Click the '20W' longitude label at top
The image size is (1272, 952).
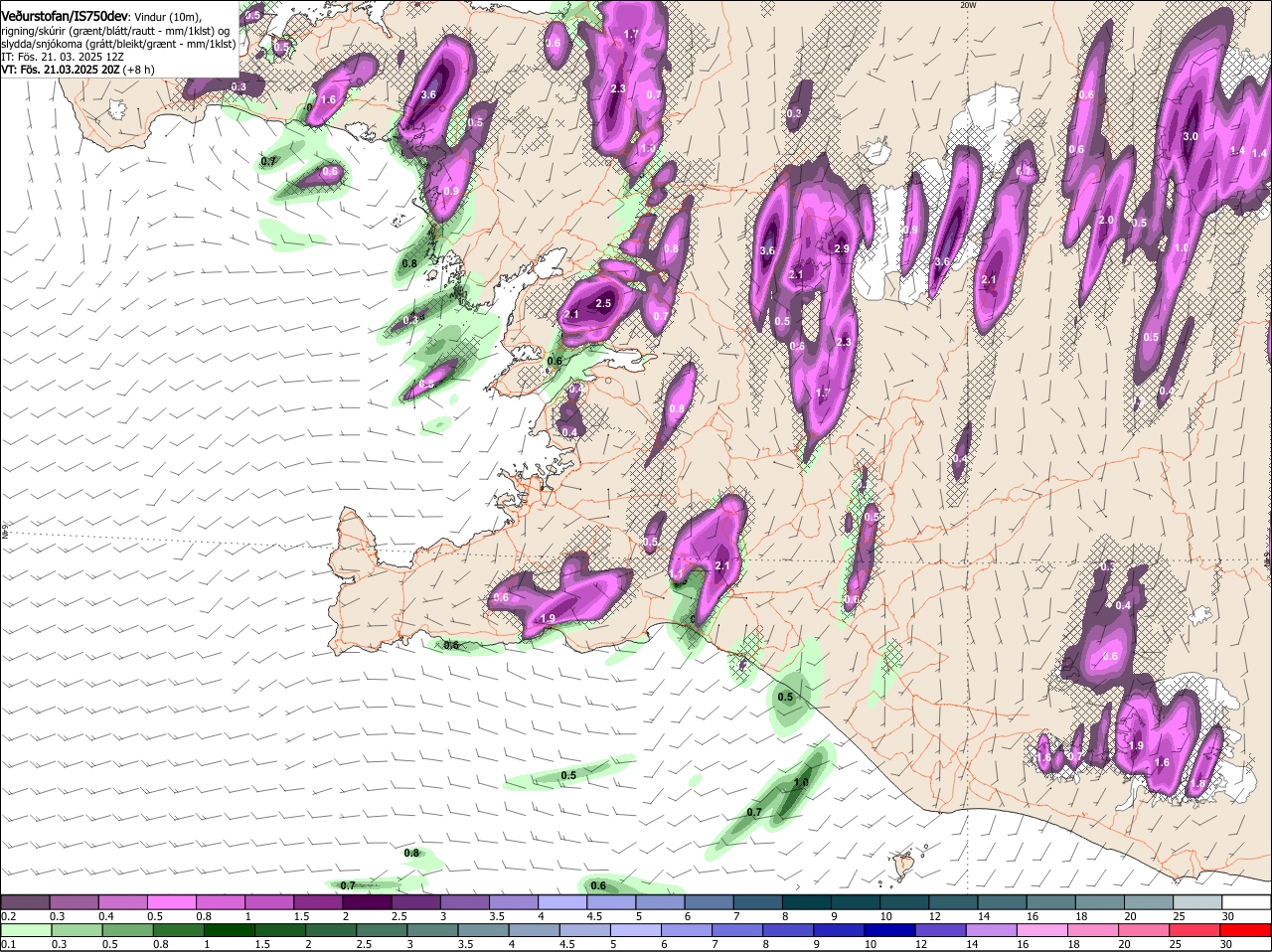pos(968,5)
